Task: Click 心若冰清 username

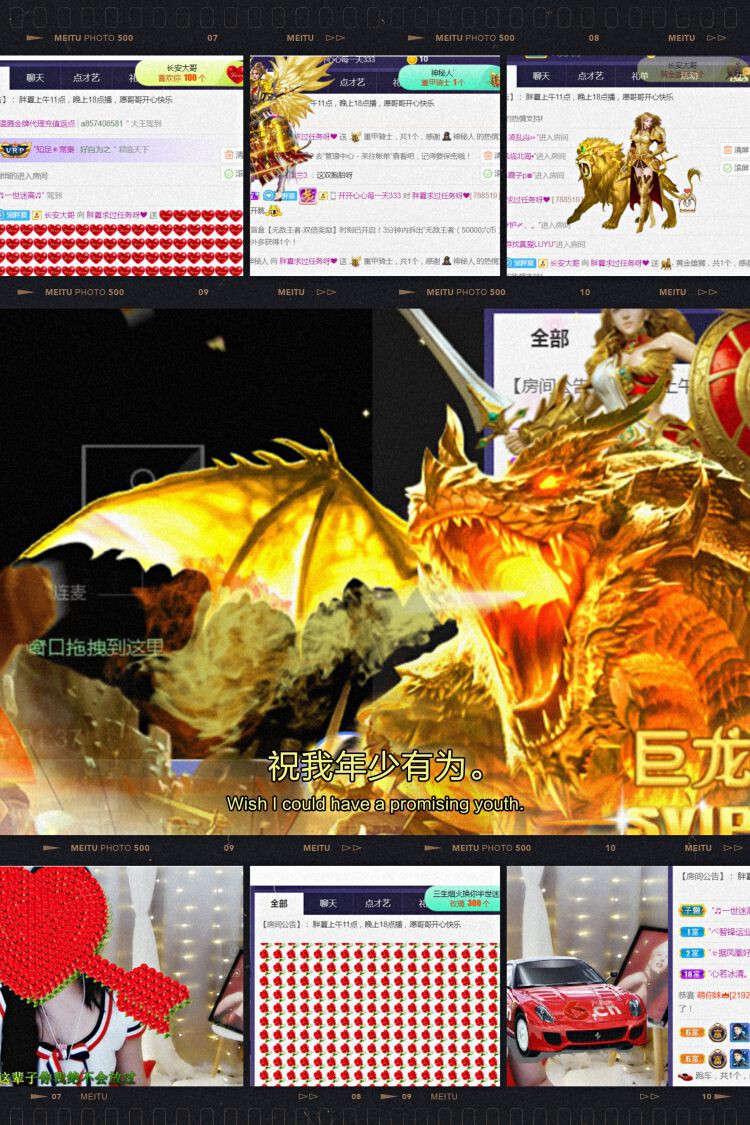Action: (x=730, y=974)
